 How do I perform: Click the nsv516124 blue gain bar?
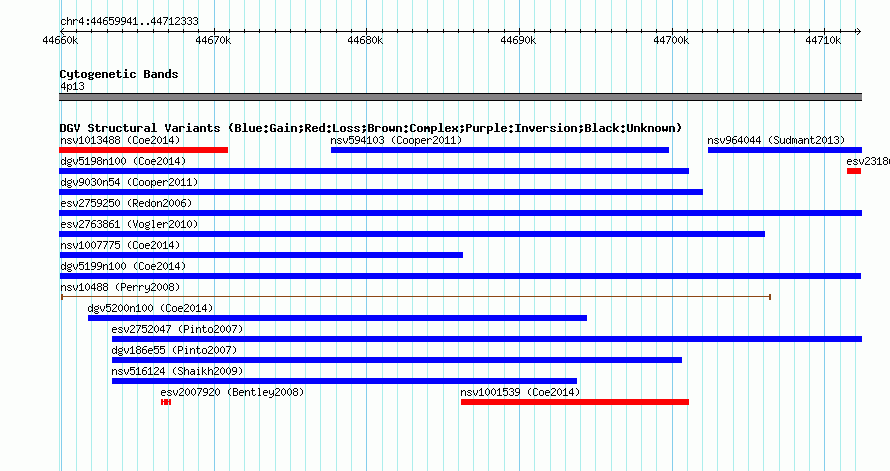[345, 381]
